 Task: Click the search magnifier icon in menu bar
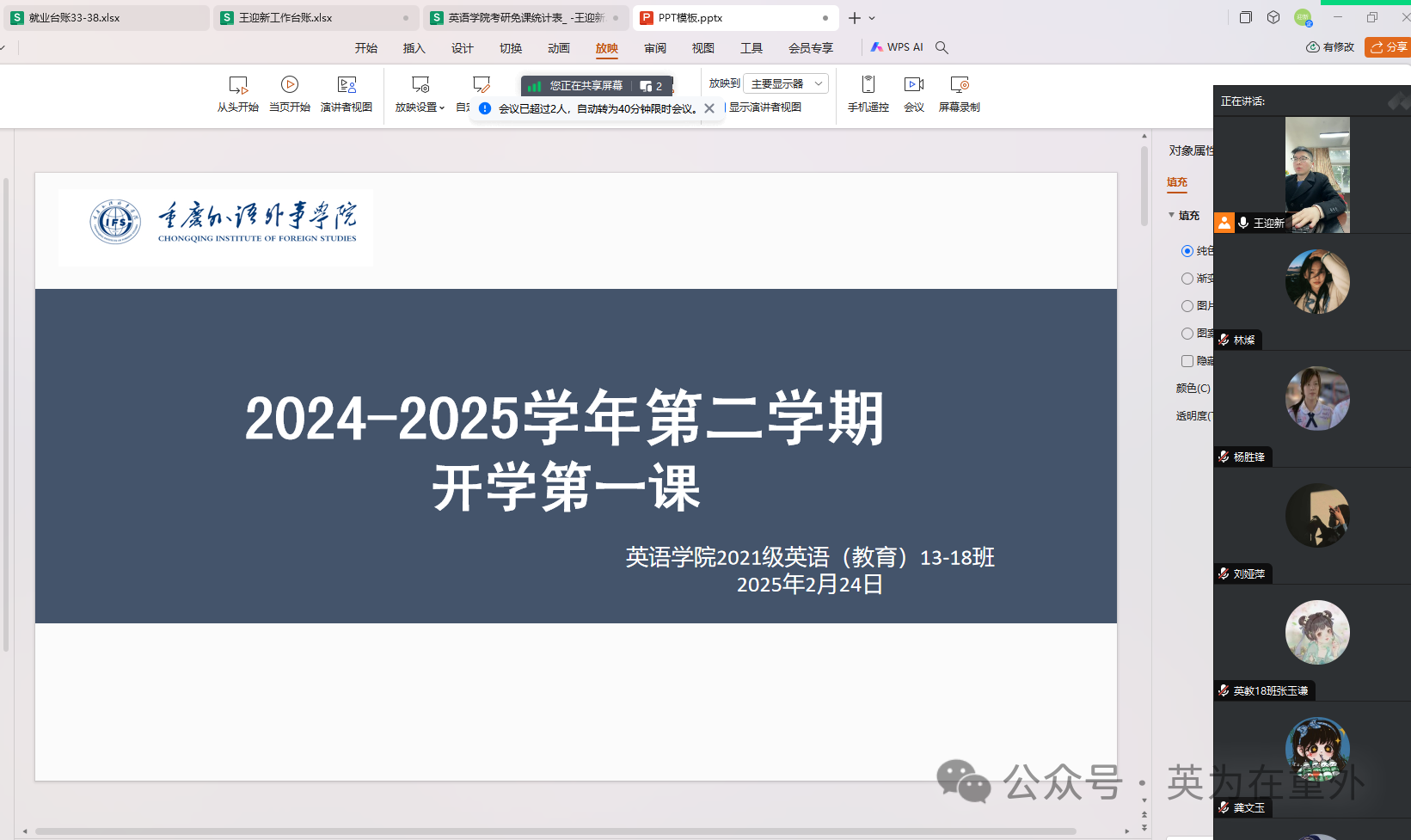tap(942, 47)
